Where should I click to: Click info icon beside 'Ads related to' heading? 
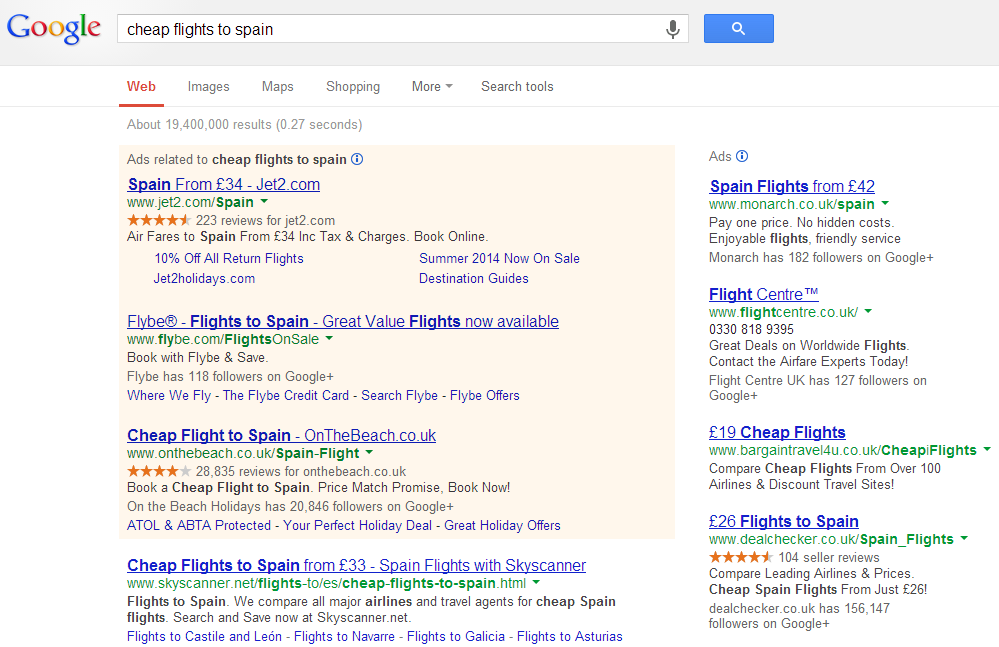[357, 159]
